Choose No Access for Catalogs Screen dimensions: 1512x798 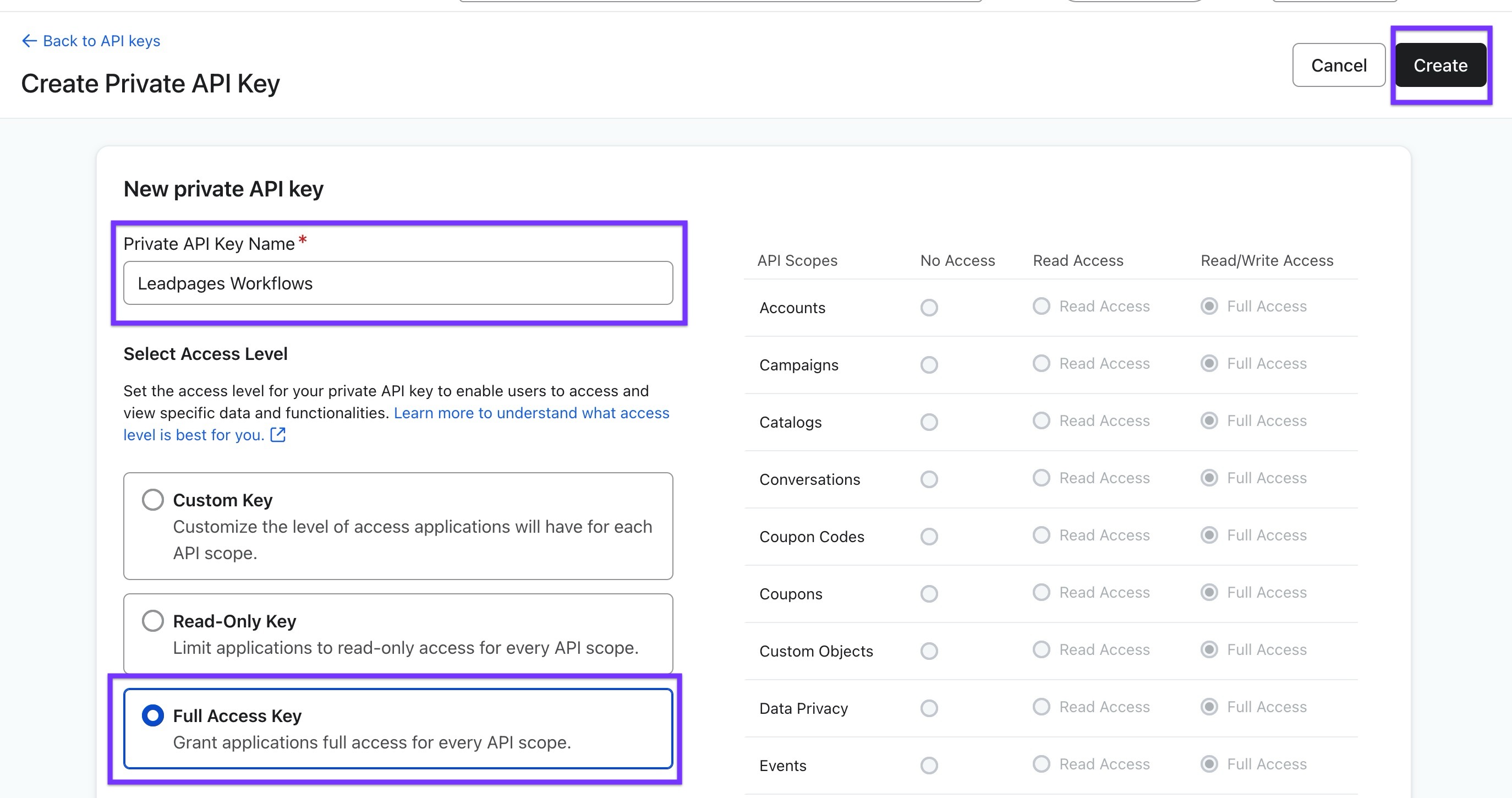click(929, 422)
